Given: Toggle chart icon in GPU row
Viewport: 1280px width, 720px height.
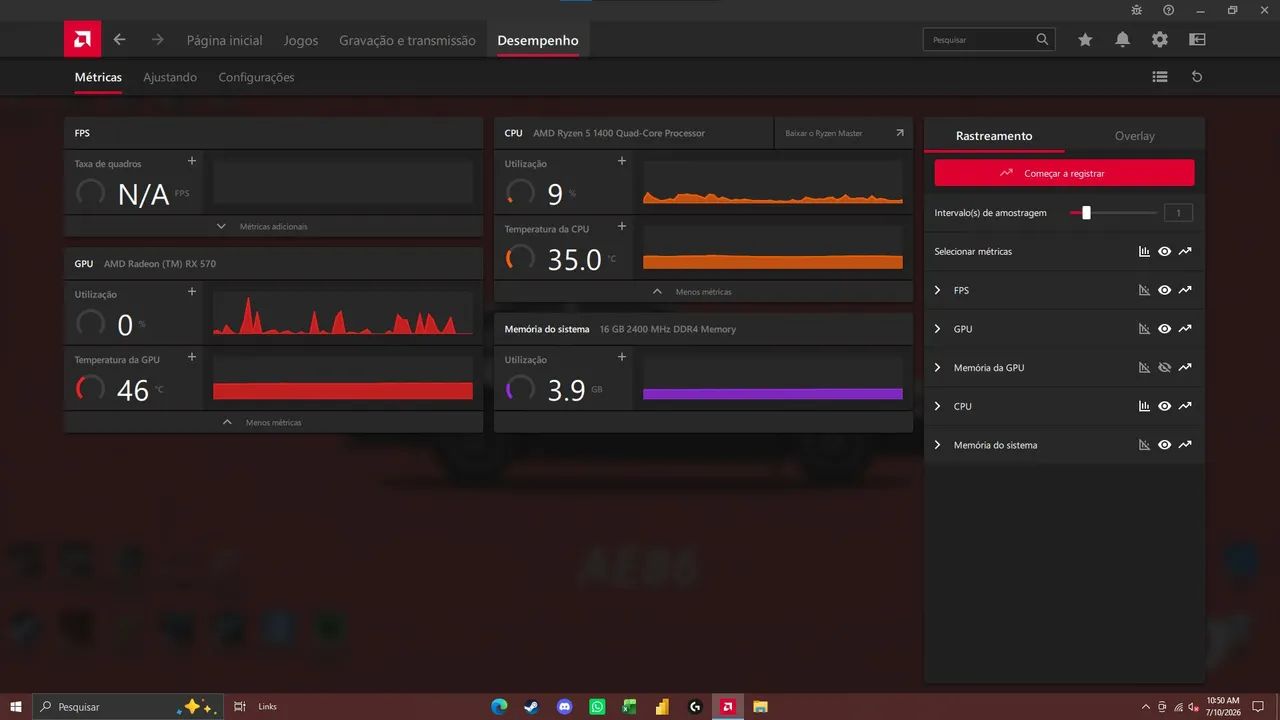Looking at the screenshot, I should [x=1144, y=329].
